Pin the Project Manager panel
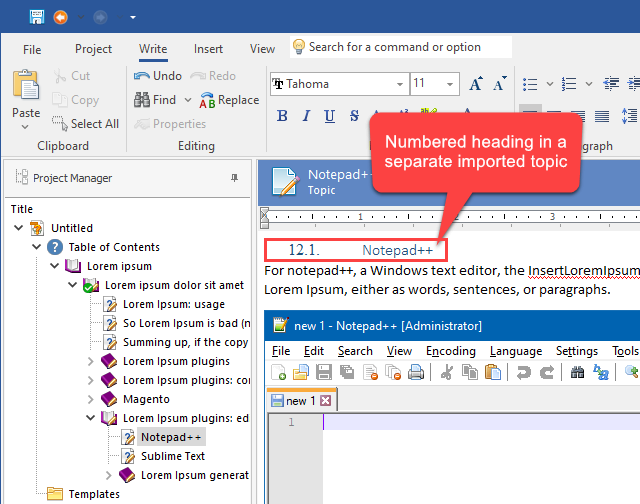The image size is (640, 504). [x=234, y=178]
